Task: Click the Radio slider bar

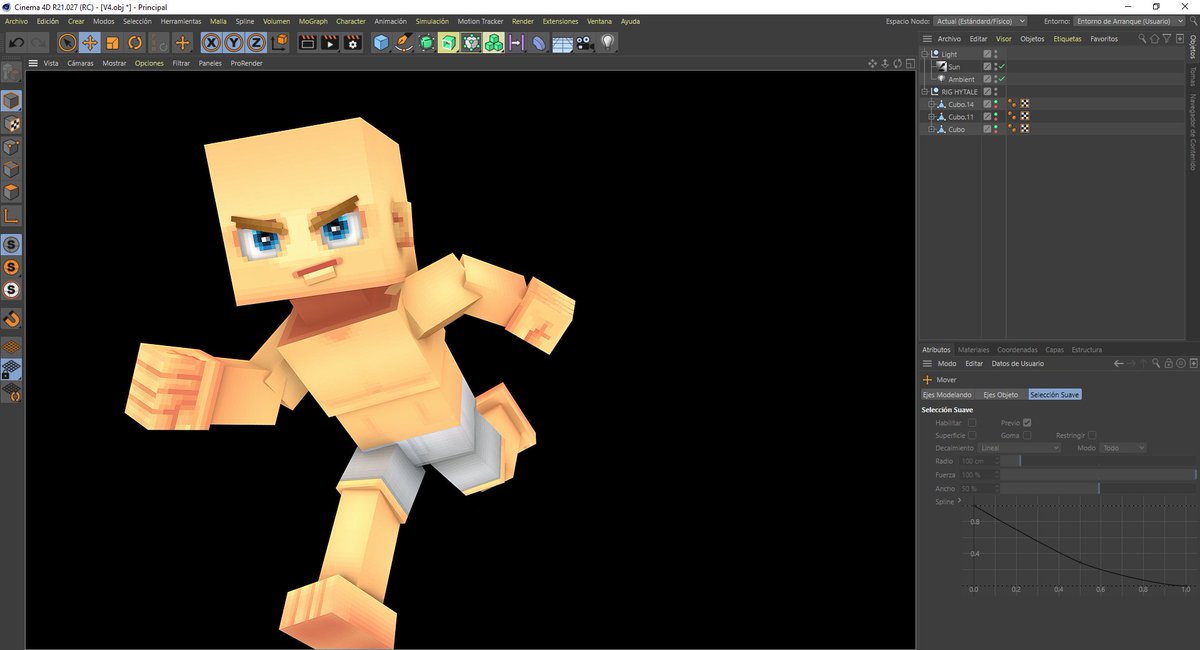Action: [x=1098, y=461]
